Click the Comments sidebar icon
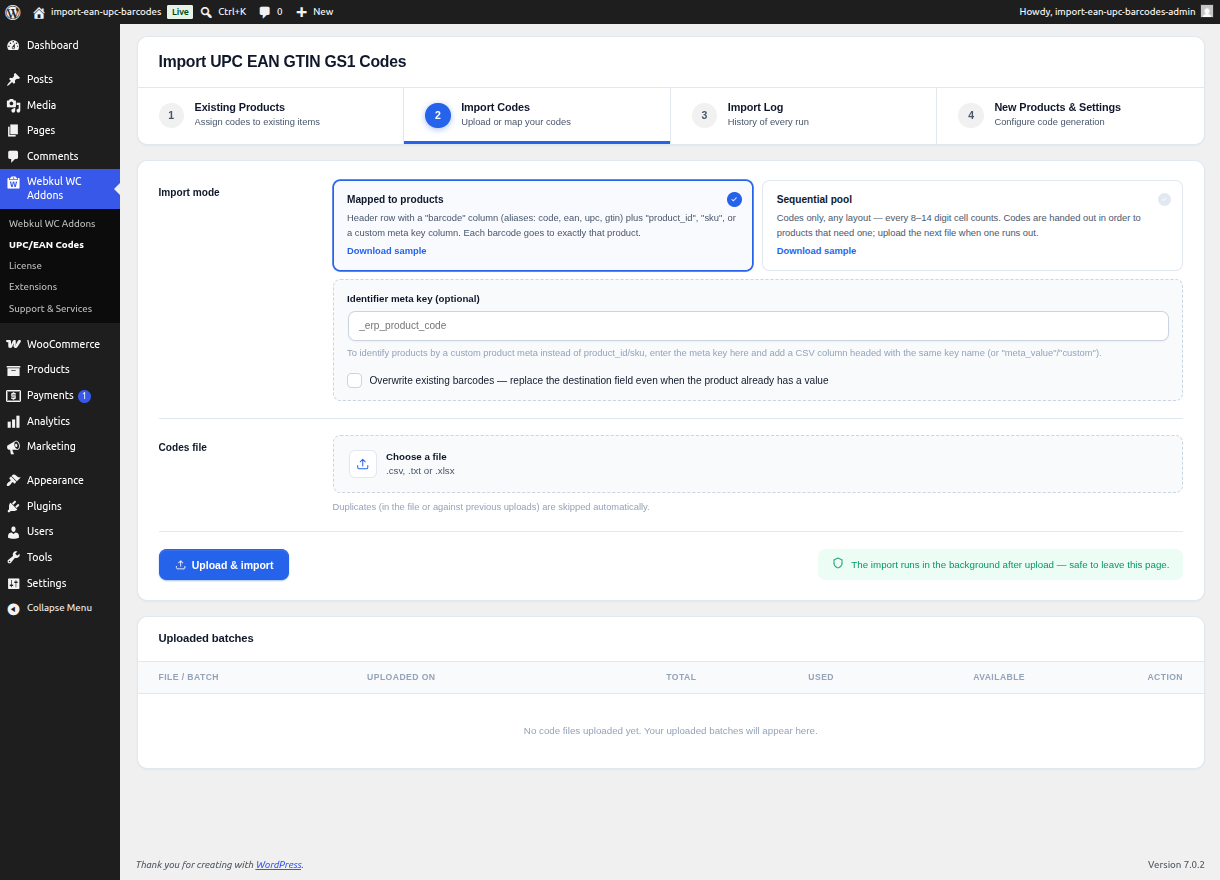The image size is (1220, 880). tap(13, 156)
